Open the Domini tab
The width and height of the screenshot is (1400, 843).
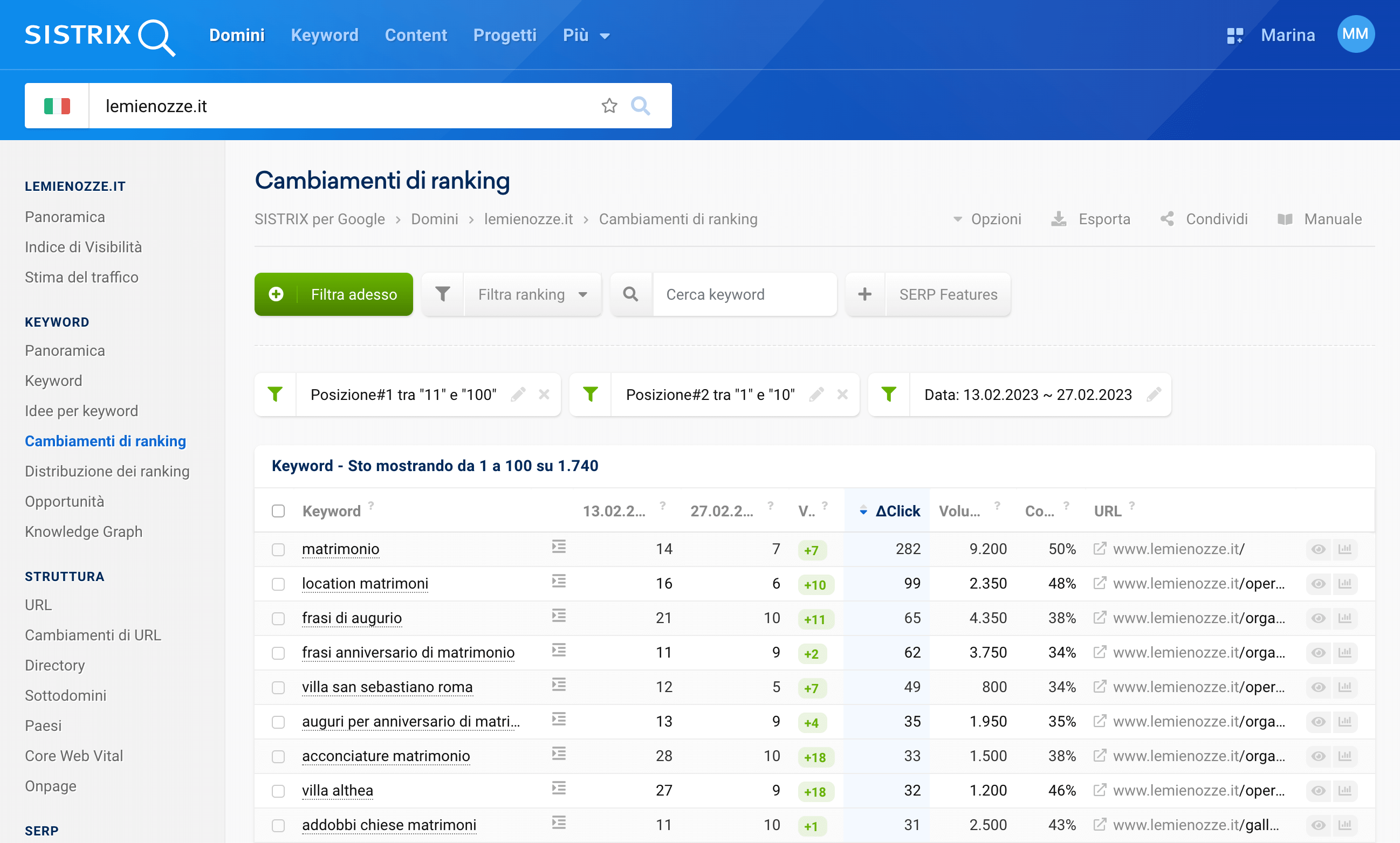tap(237, 35)
